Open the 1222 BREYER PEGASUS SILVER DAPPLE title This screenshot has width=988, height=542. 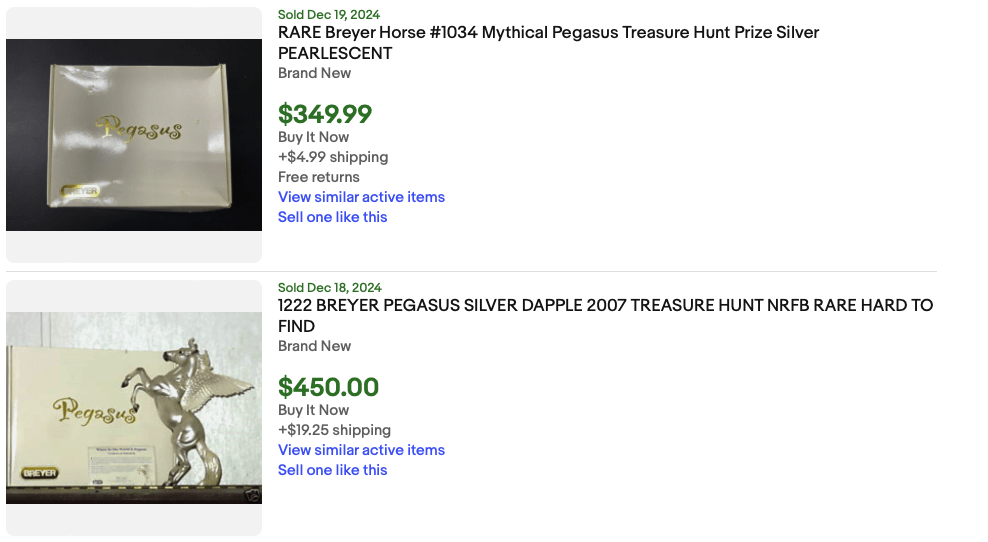coord(605,306)
